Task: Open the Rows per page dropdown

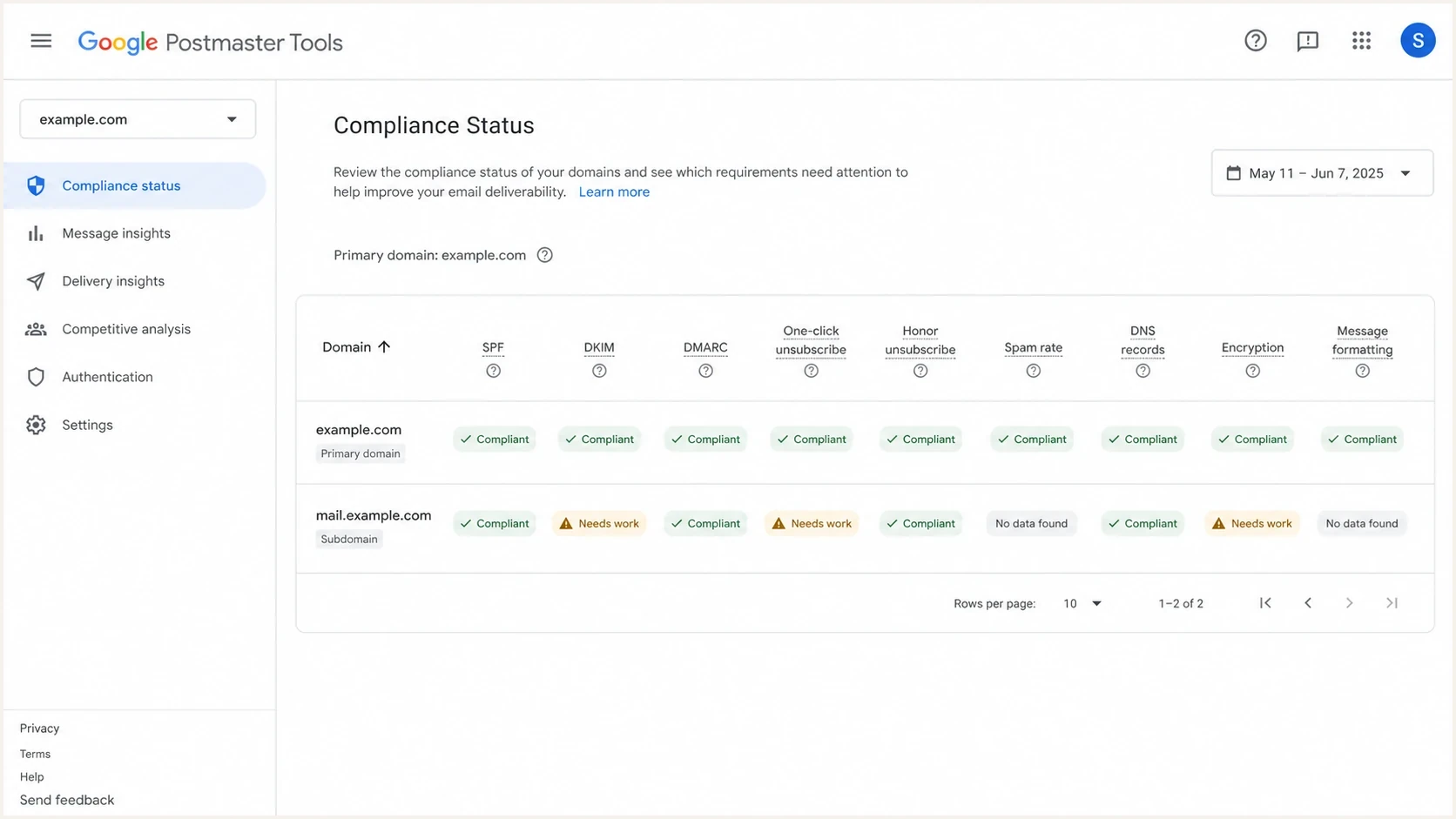Action: 1082,603
